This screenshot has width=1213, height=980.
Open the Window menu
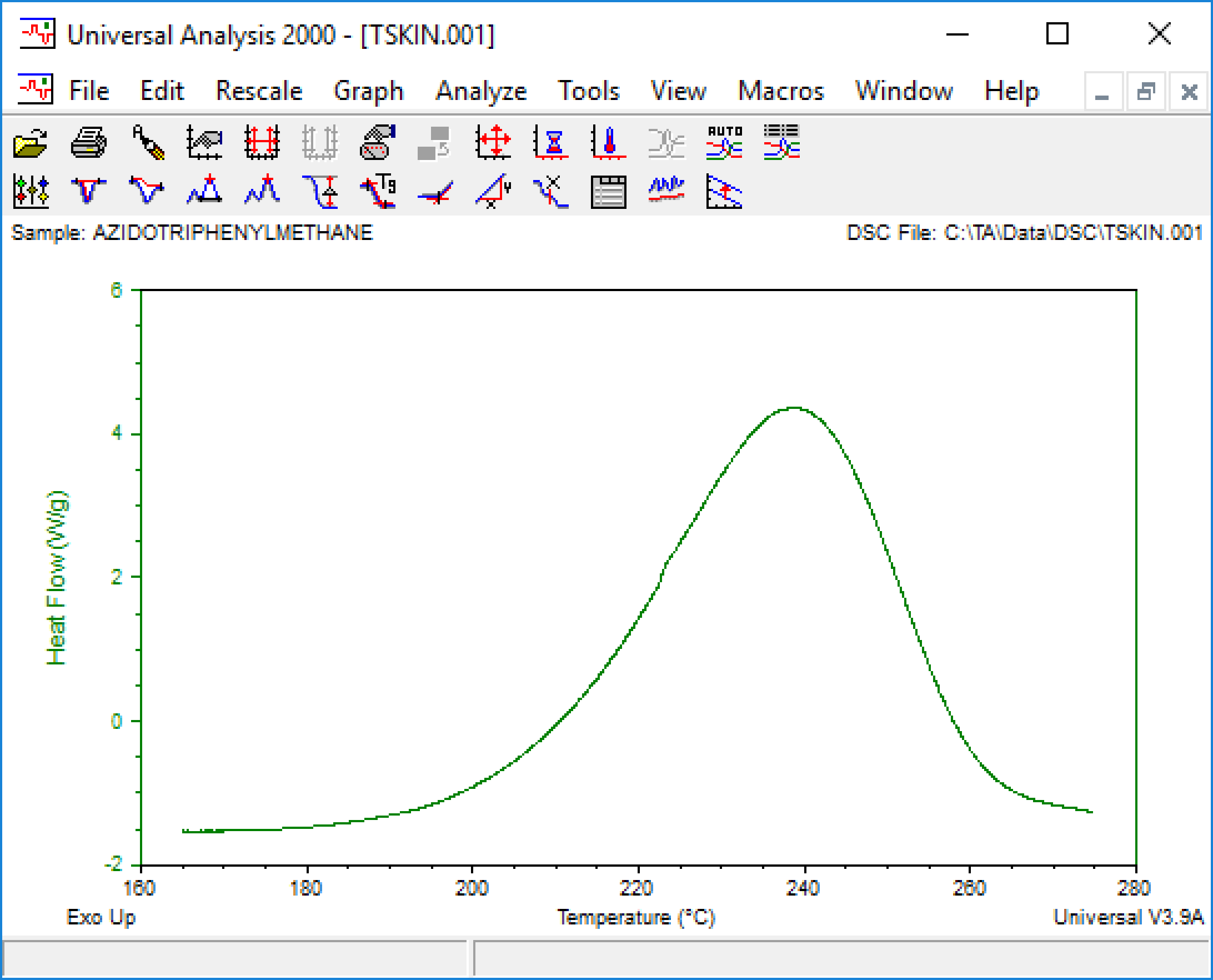(904, 91)
